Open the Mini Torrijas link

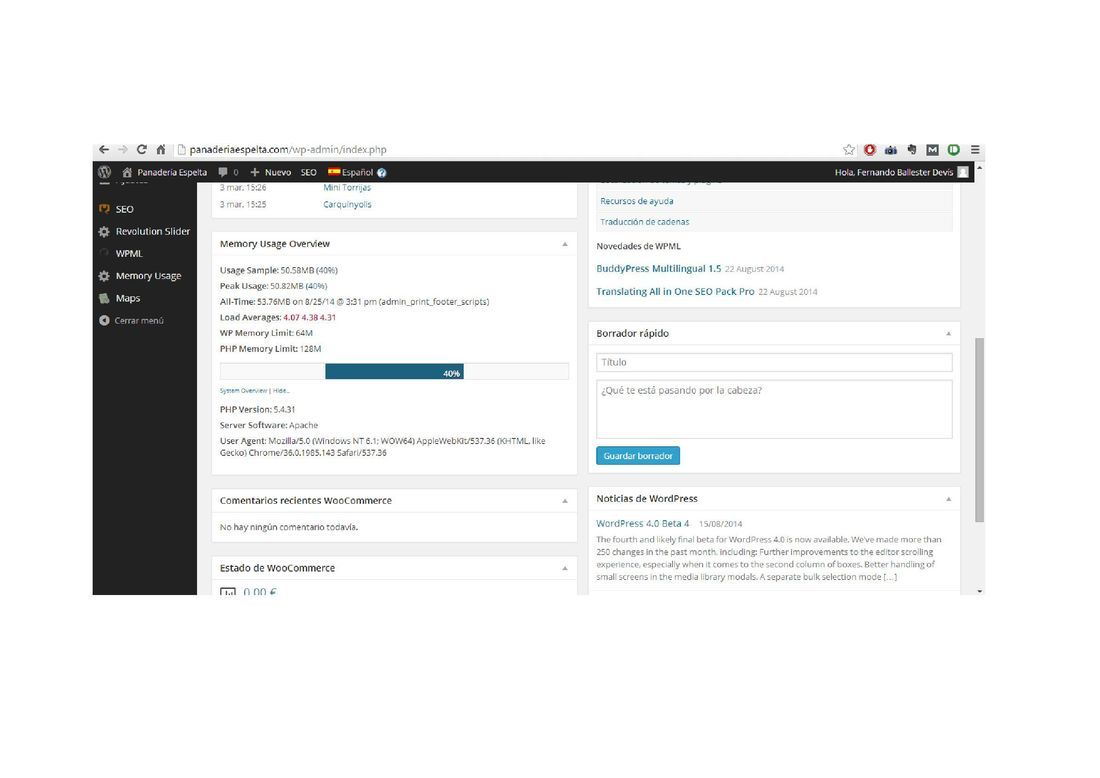[x=347, y=187]
